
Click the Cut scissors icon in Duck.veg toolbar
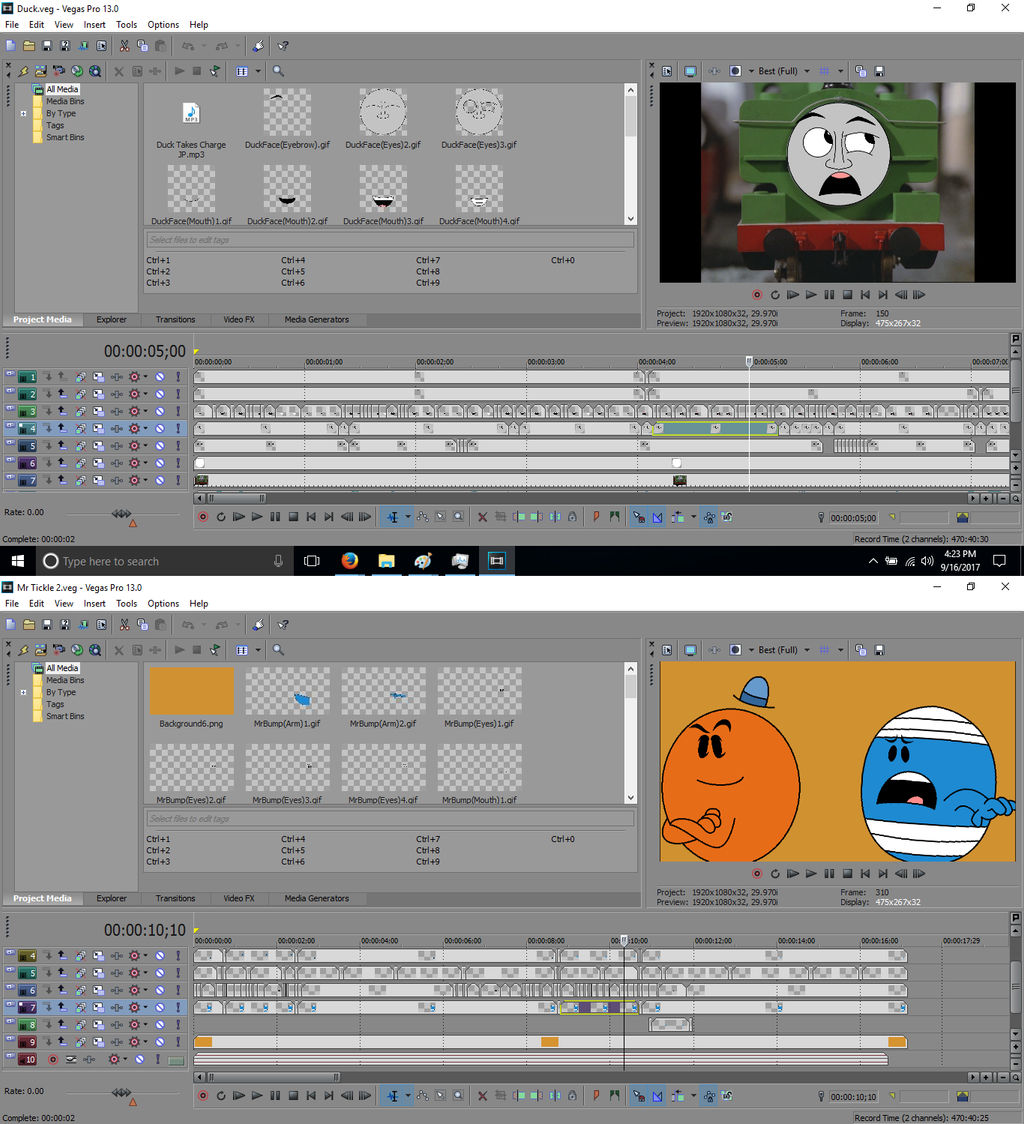click(124, 46)
